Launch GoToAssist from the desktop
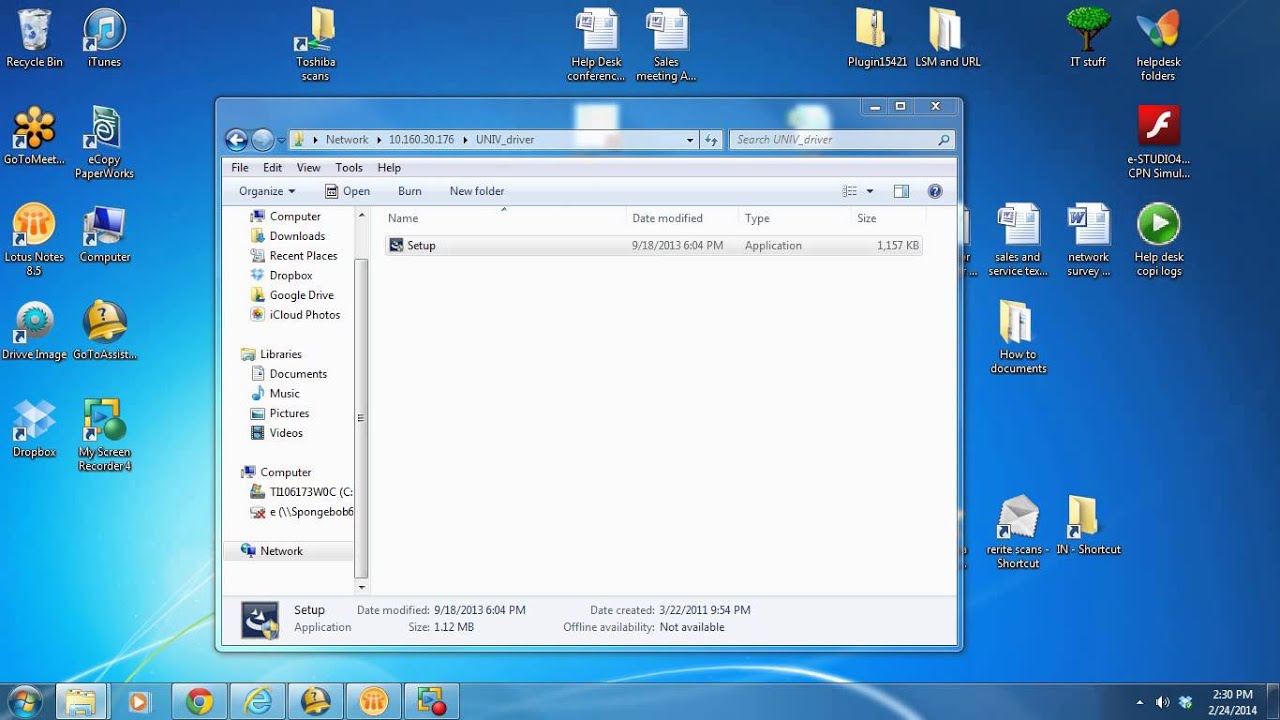 coord(104,331)
